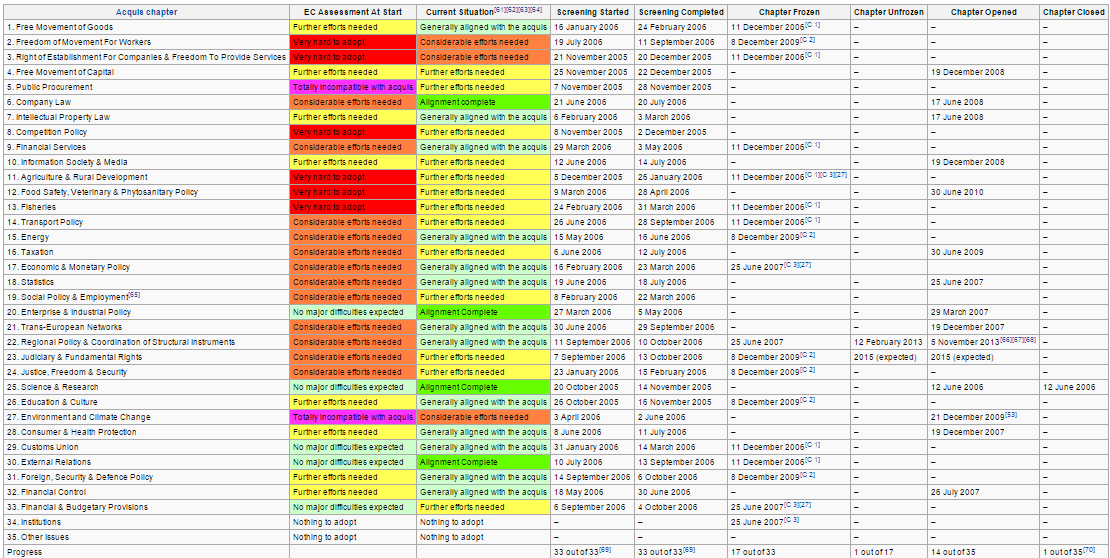Click magenta 'Totally incompatible' cell in Public Procurement row
The image size is (1110, 558).
[x=352, y=87]
